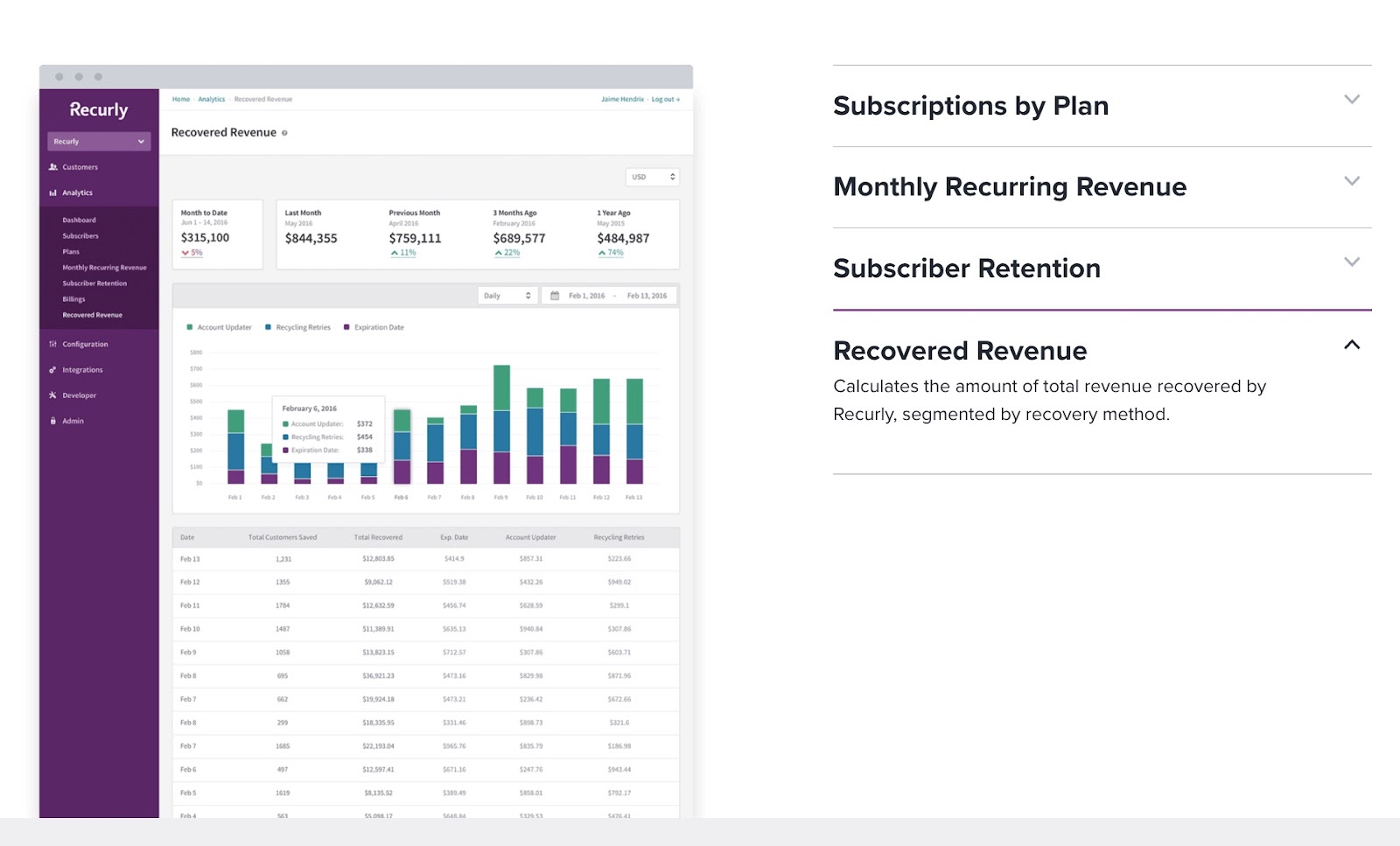Click the Analytics bar chart icon
The image size is (1400, 846).
point(53,193)
